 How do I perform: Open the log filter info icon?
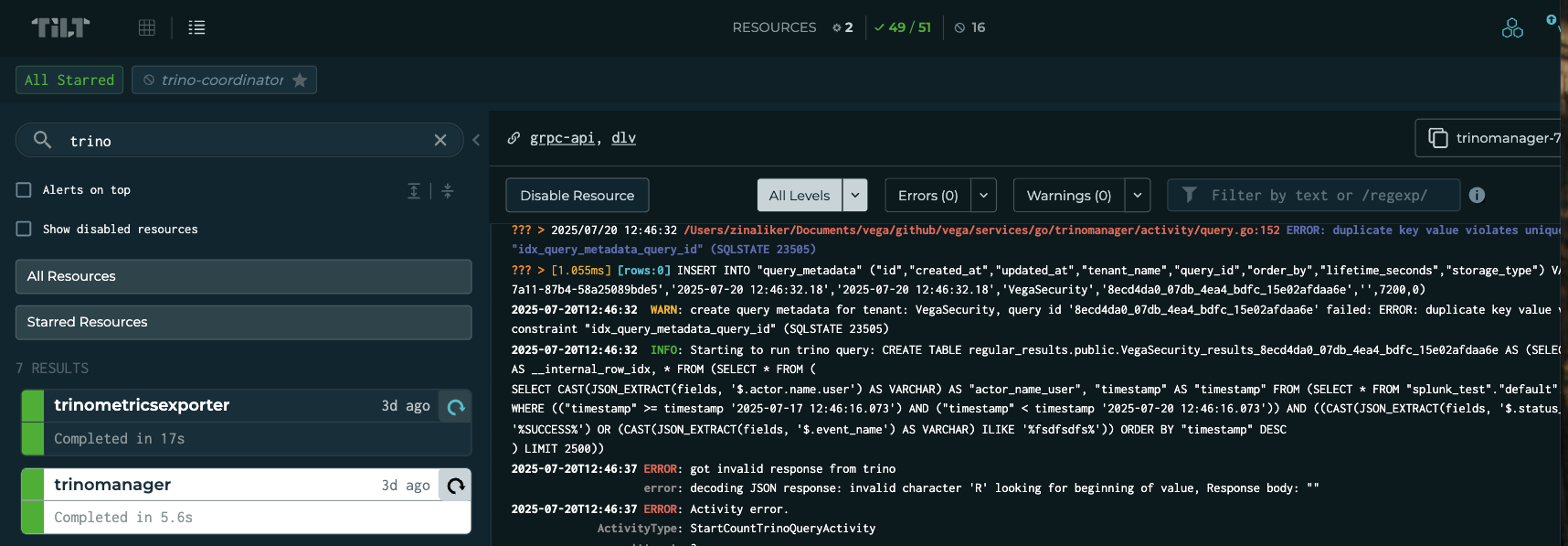click(x=1477, y=195)
